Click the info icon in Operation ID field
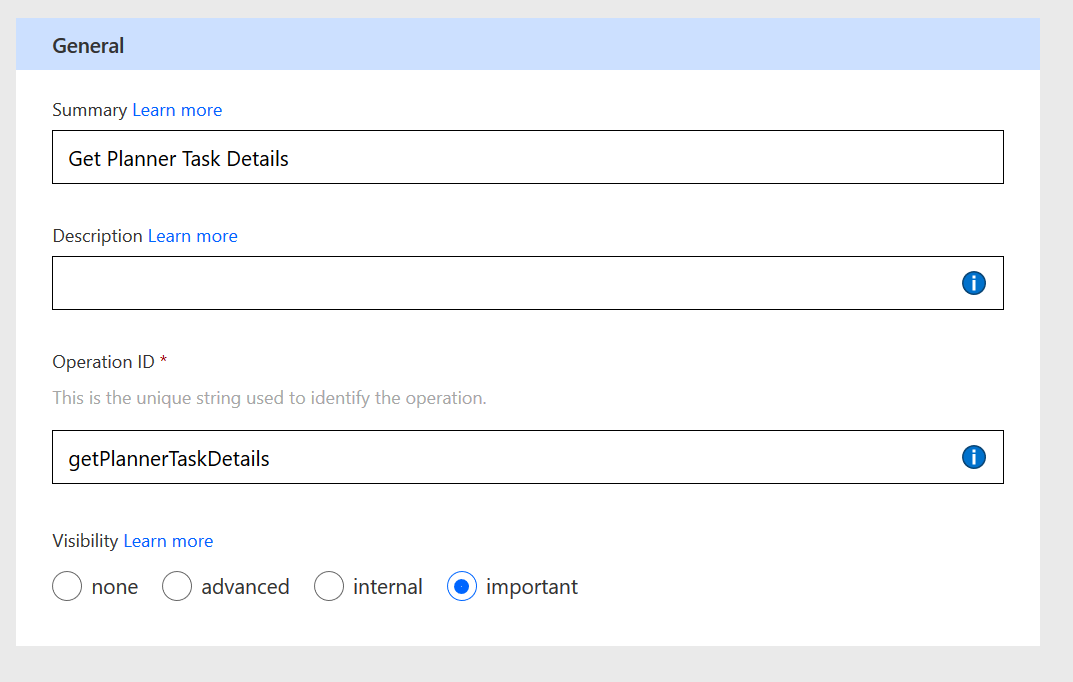 [x=973, y=457]
